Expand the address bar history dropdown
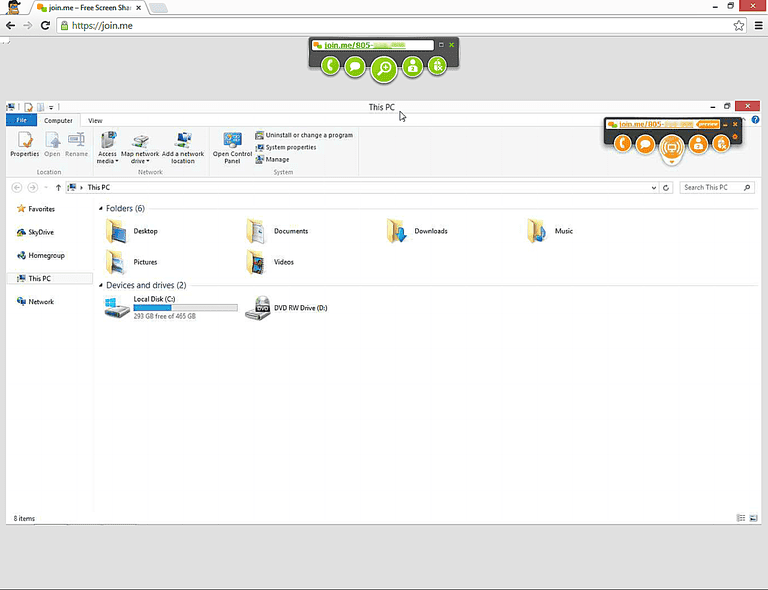This screenshot has width=768, height=590. (654, 188)
